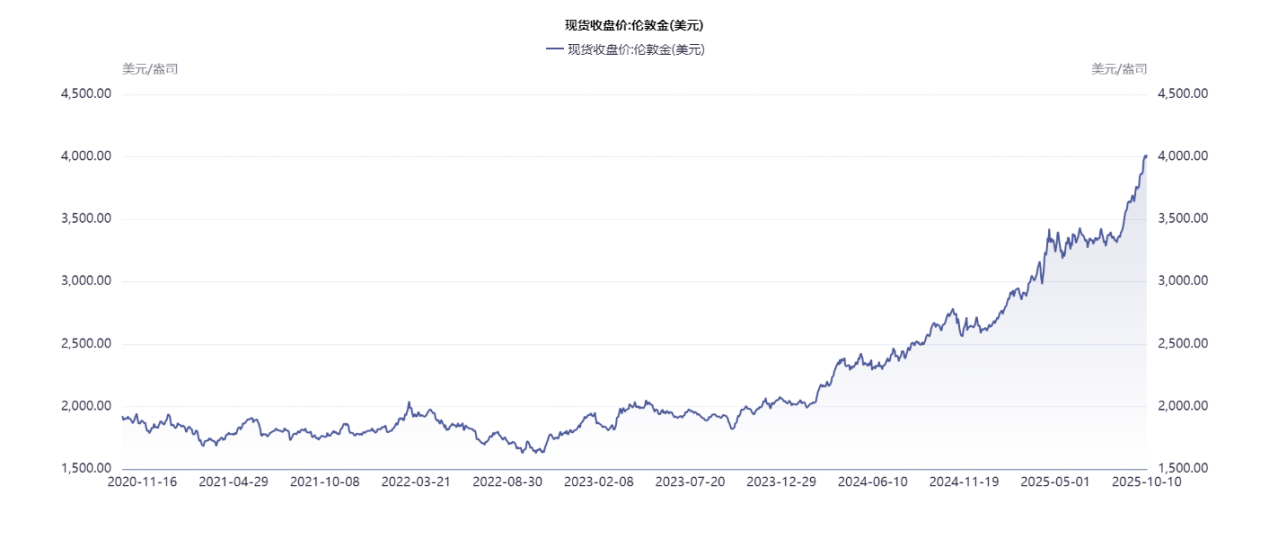Screen dimensions: 1269x539
Task: Click the 2022-08-30 x-axis date
Action: click(x=507, y=481)
